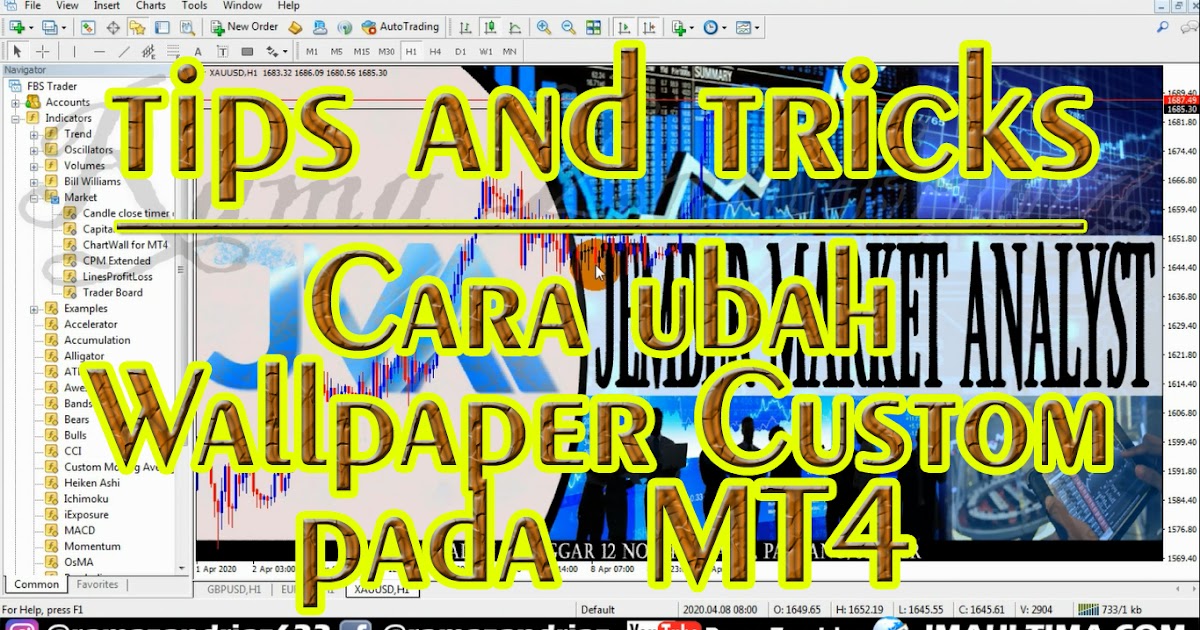Switch to the bar chart icon

pos(466,27)
